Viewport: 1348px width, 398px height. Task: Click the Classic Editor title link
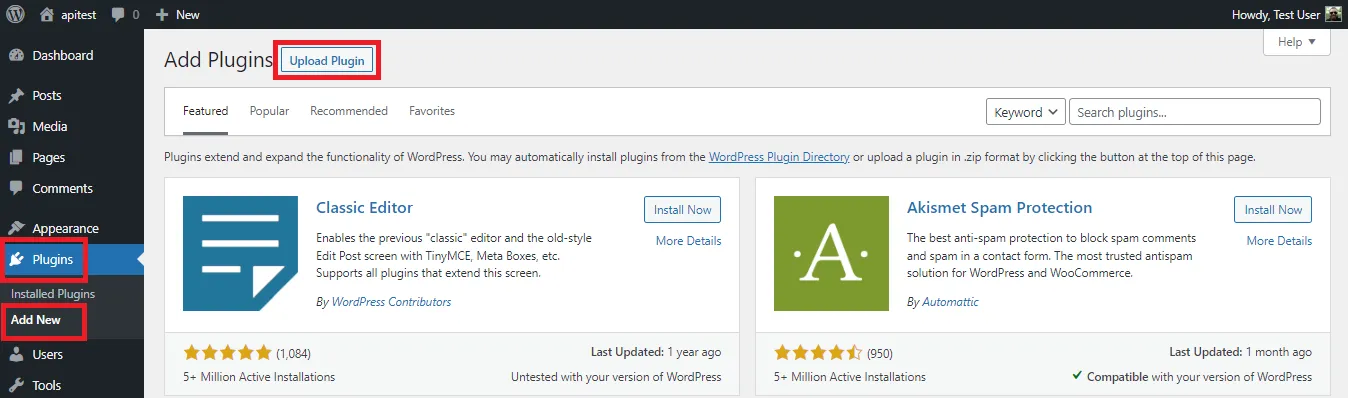click(x=364, y=208)
